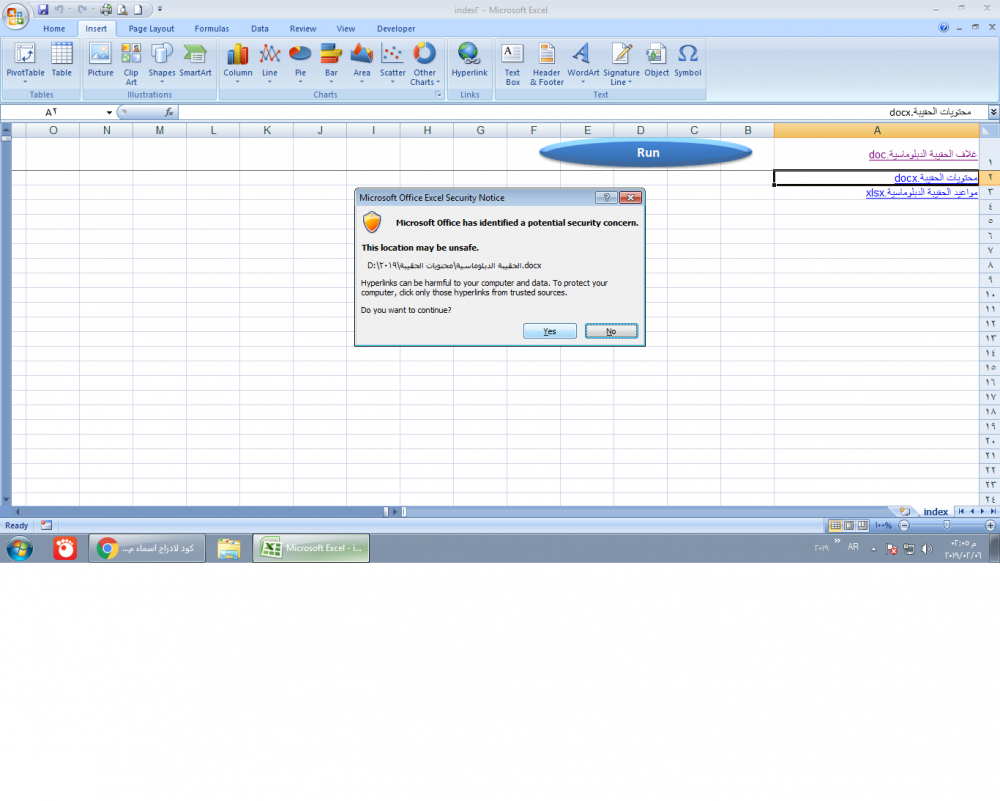Switch to Page Layout view in status bar
The height and width of the screenshot is (801, 1000).
849,525
